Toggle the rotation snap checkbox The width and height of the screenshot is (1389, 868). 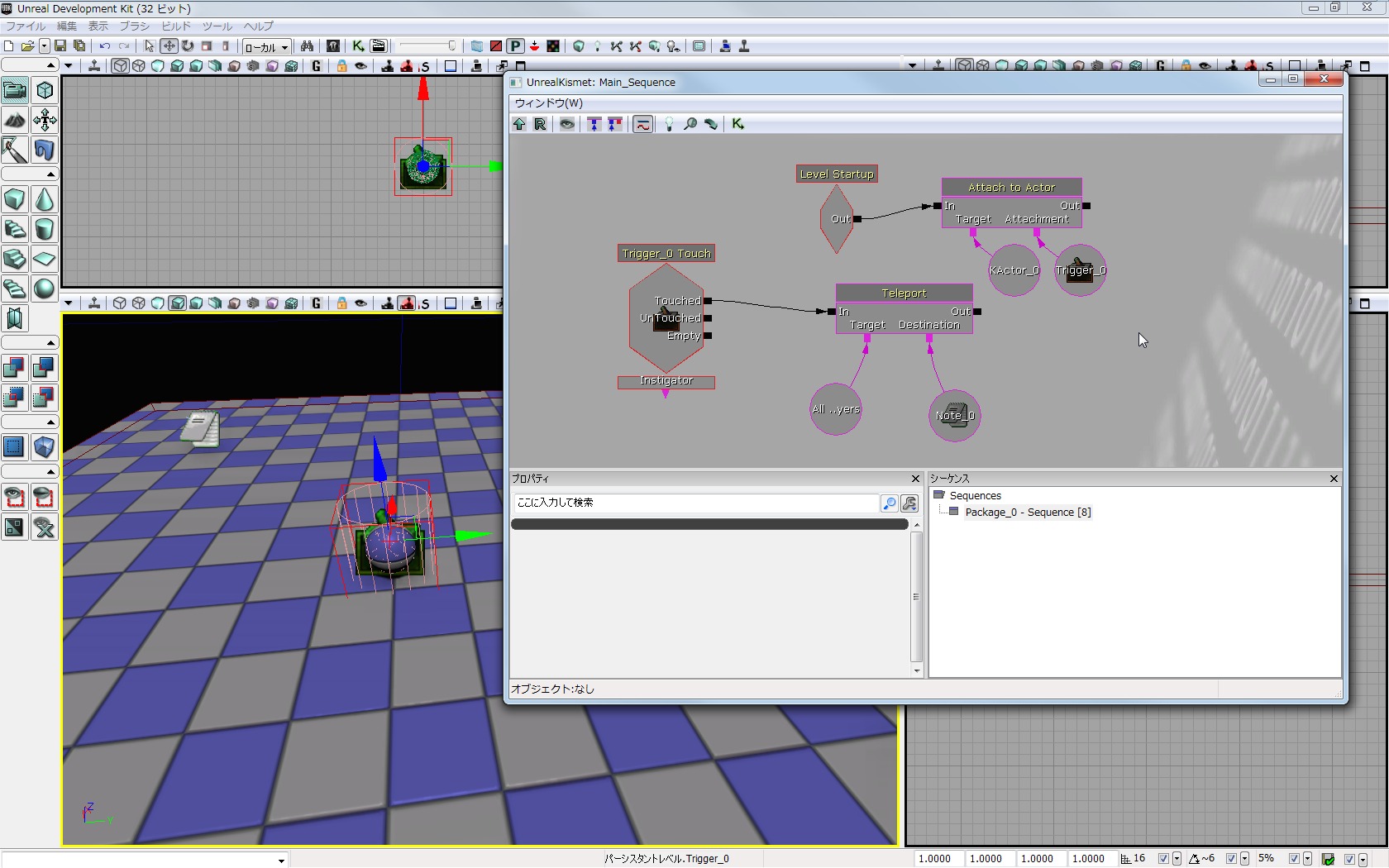[1231, 859]
